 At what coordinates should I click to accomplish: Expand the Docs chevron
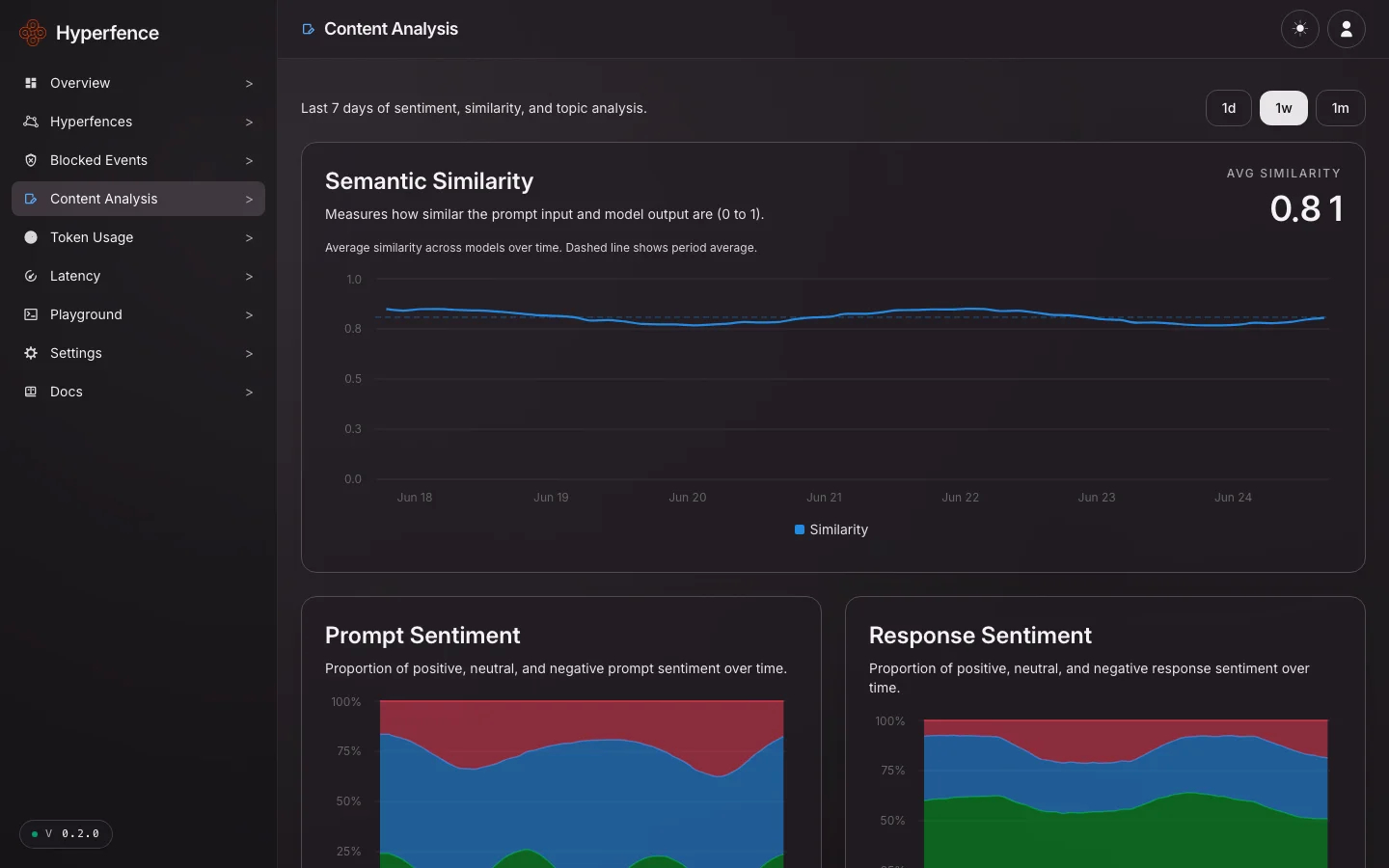(x=249, y=393)
